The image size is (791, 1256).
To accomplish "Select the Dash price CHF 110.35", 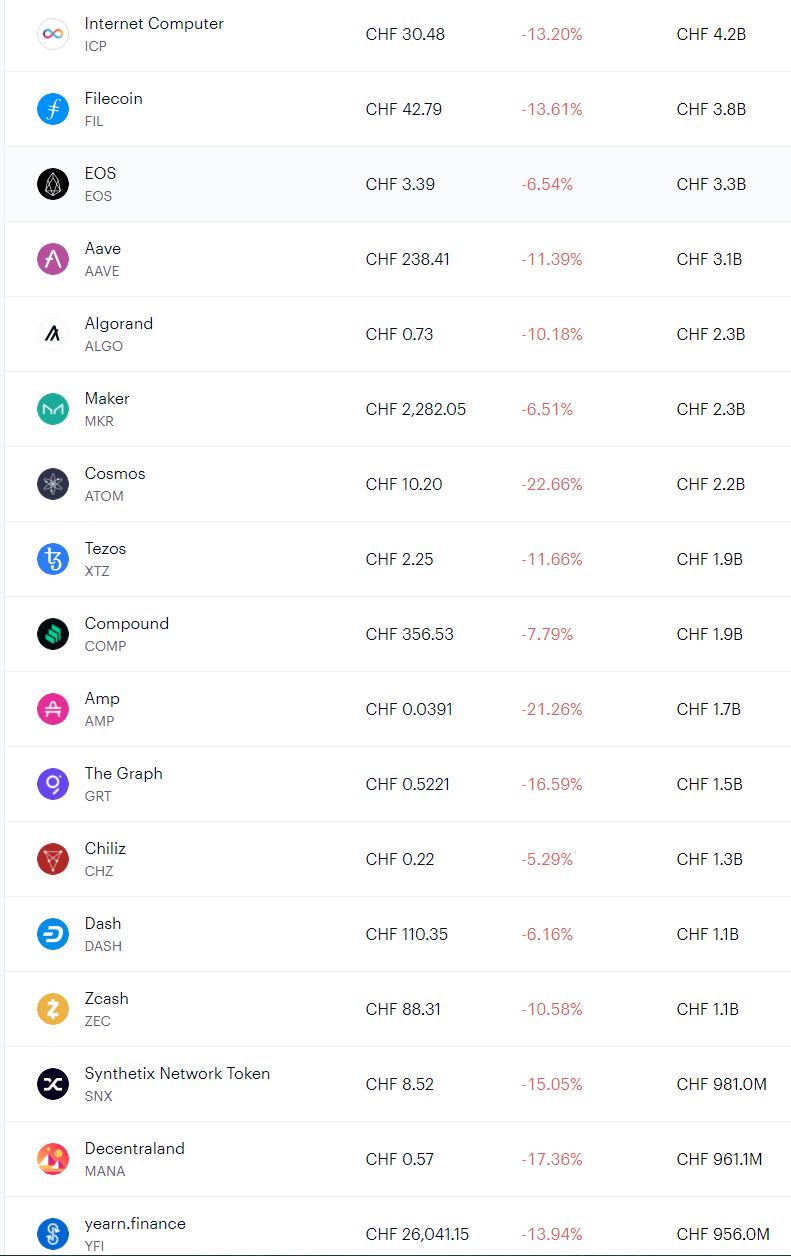I will coord(407,934).
